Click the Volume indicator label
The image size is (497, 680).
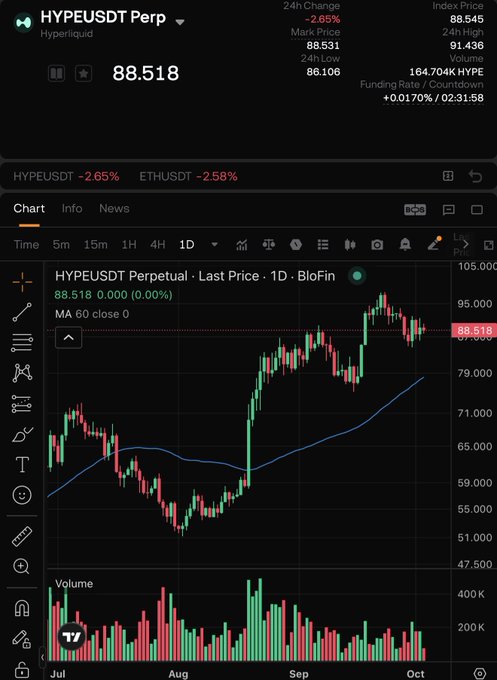point(74,584)
